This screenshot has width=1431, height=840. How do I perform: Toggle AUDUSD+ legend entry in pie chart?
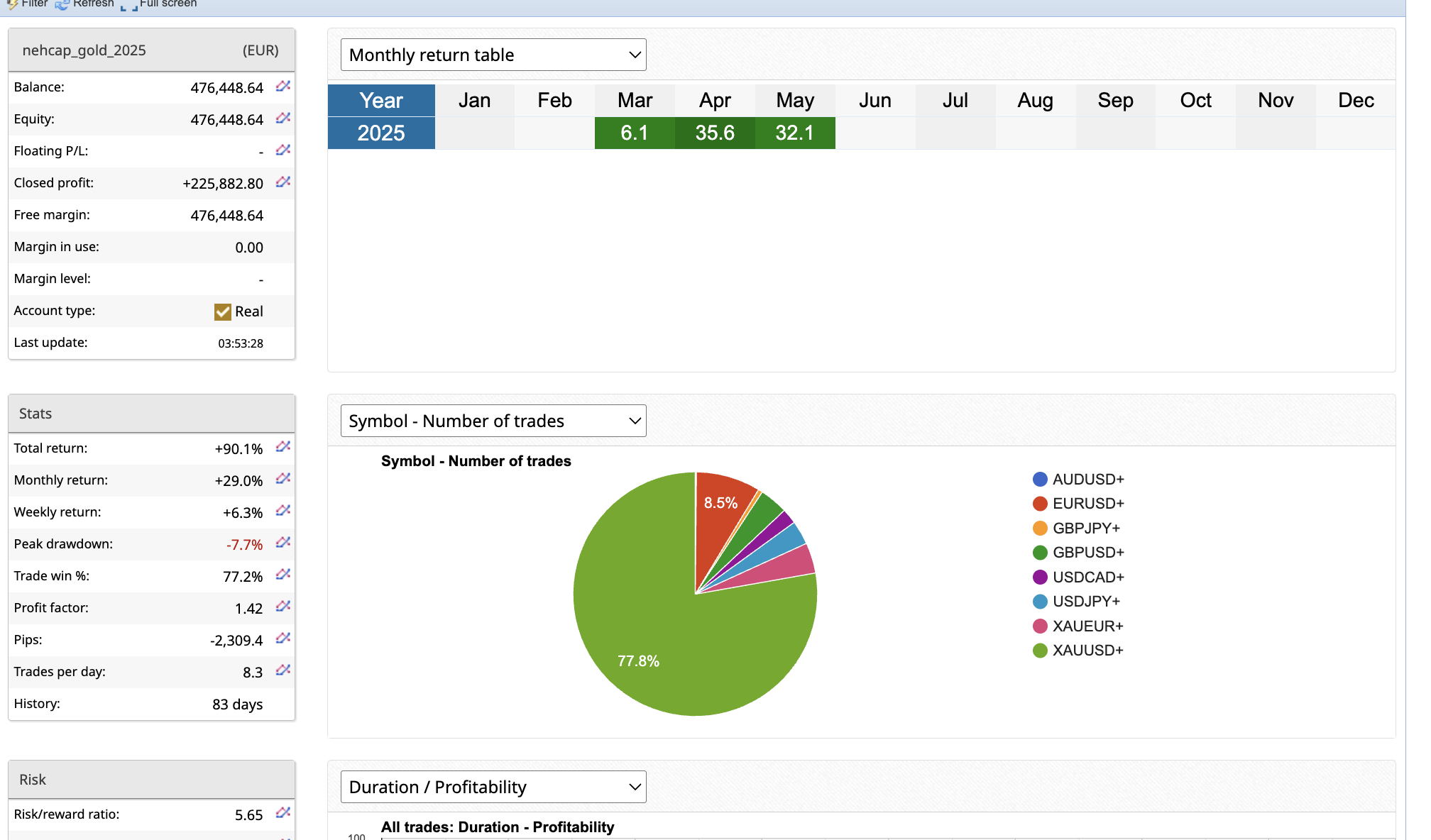pos(1078,480)
